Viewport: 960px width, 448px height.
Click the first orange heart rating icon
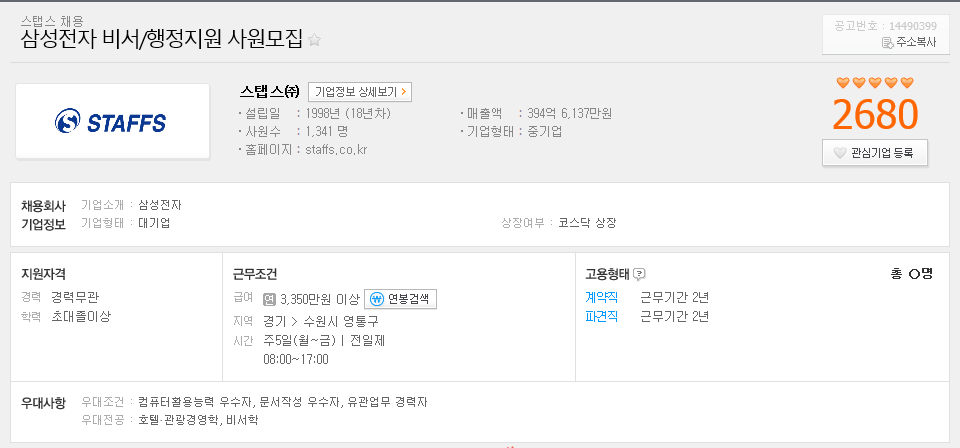[843, 83]
